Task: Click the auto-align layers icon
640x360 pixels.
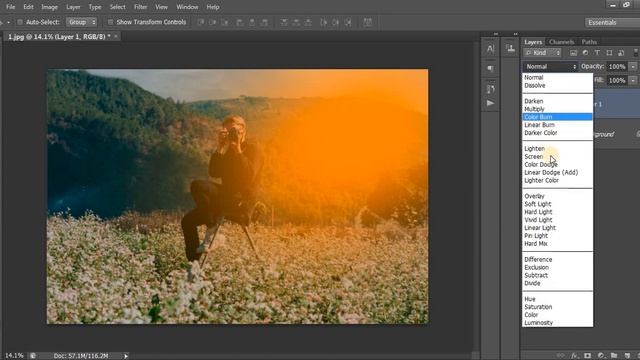Action: tap(368, 22)
